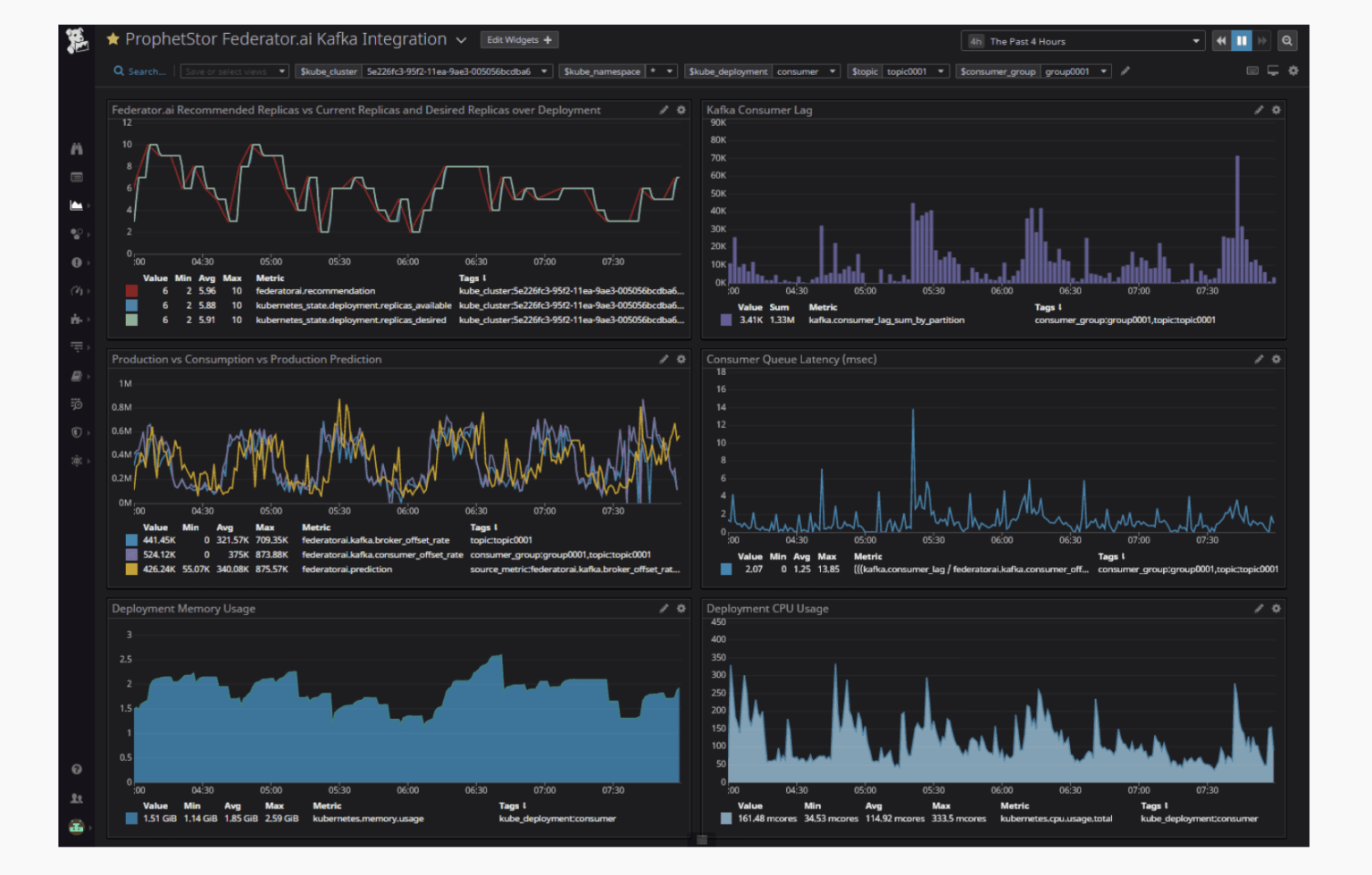The width and height of the screenshot is (1372, 875).
Task: Click the red federatorai.recommendation legend swatch
Action: (131, 291)
